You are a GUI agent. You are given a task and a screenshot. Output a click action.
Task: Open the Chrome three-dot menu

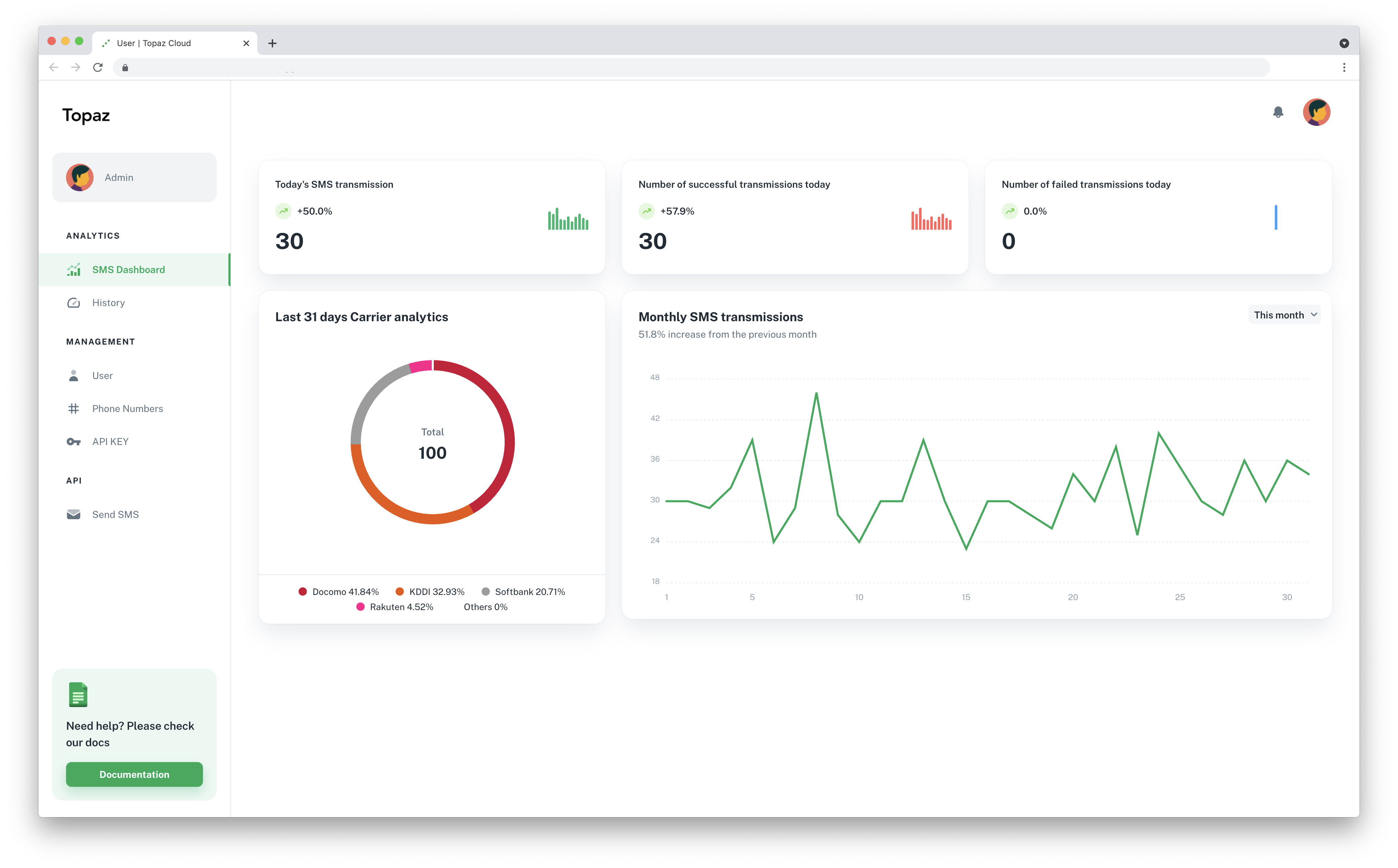click(x=1343, y=68)
